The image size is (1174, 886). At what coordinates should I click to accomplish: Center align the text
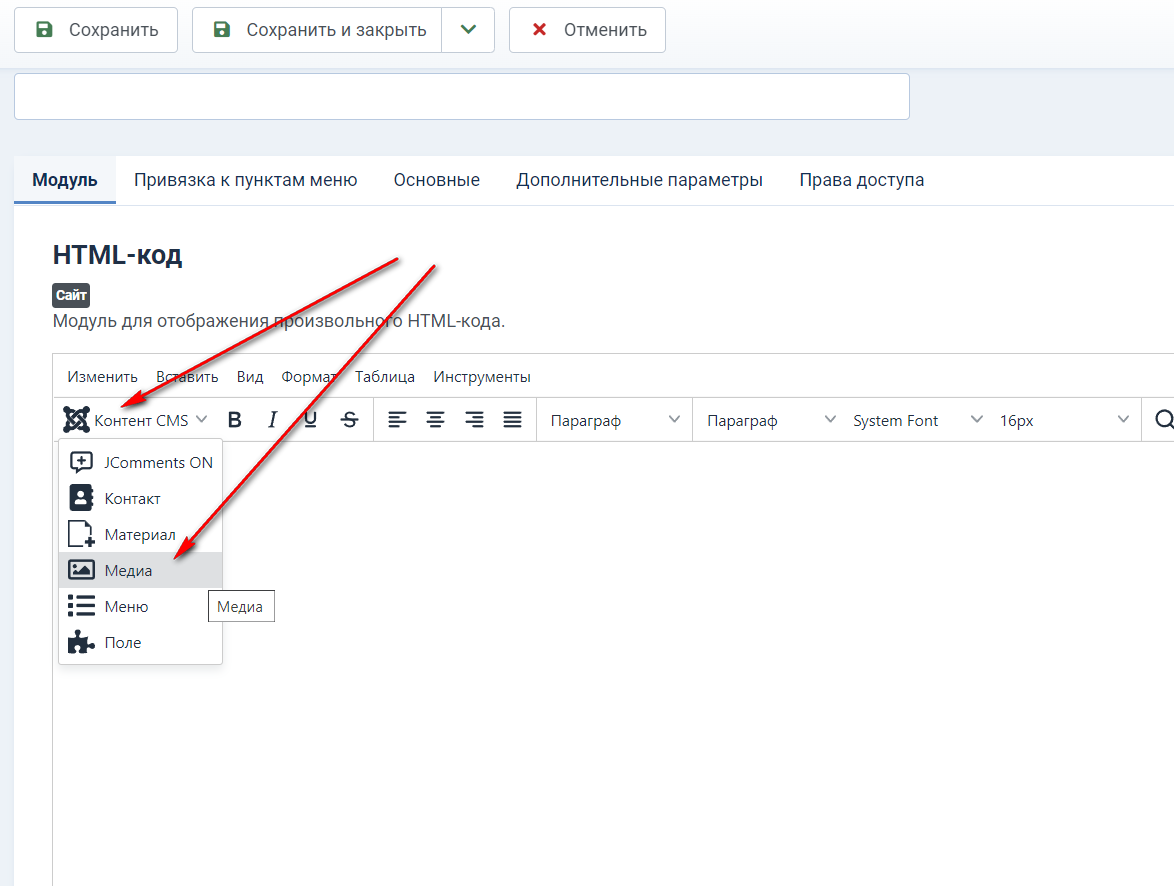point(435,420)
